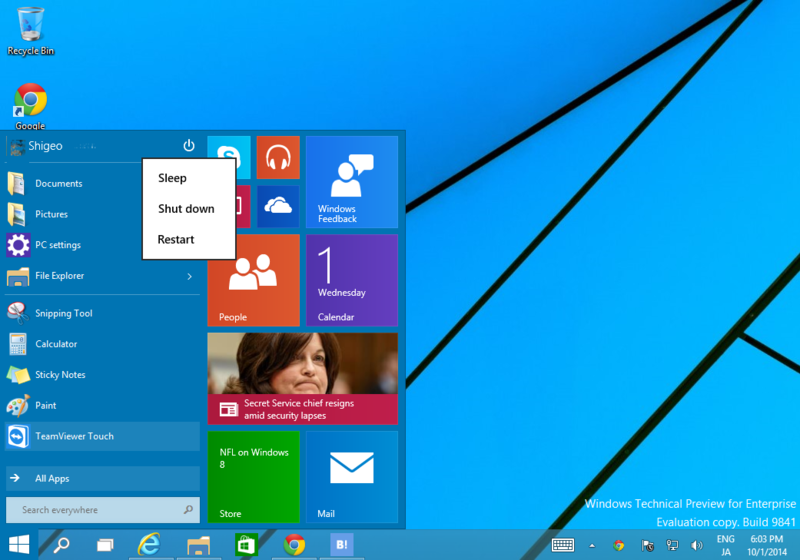Open the Secret Service news tile
The height and width of the screenshot is (560, 800).
tap(303, 378)
